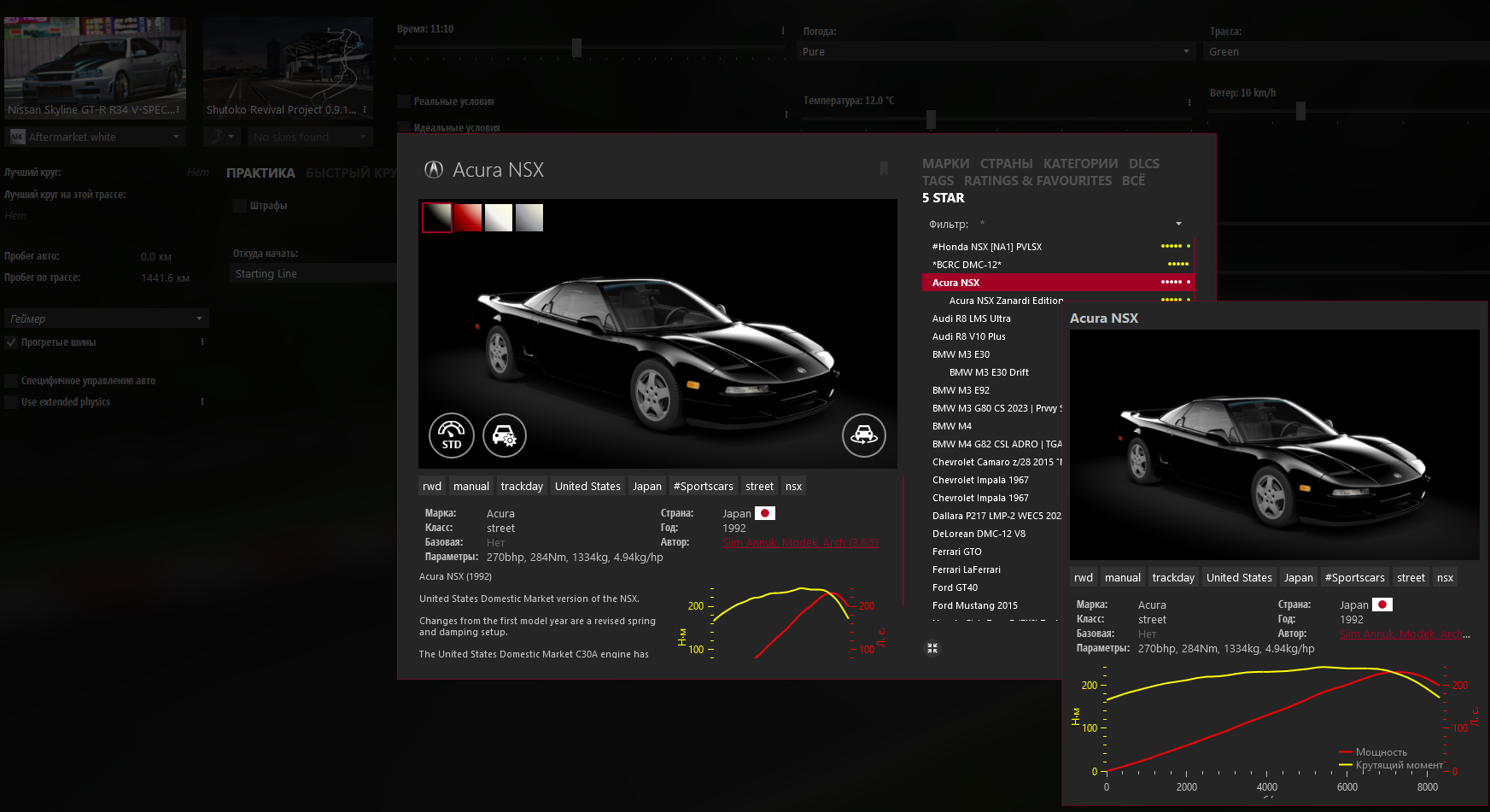Click rating dots on Acura NSX Zanardi Edition row

point(1172,300)
